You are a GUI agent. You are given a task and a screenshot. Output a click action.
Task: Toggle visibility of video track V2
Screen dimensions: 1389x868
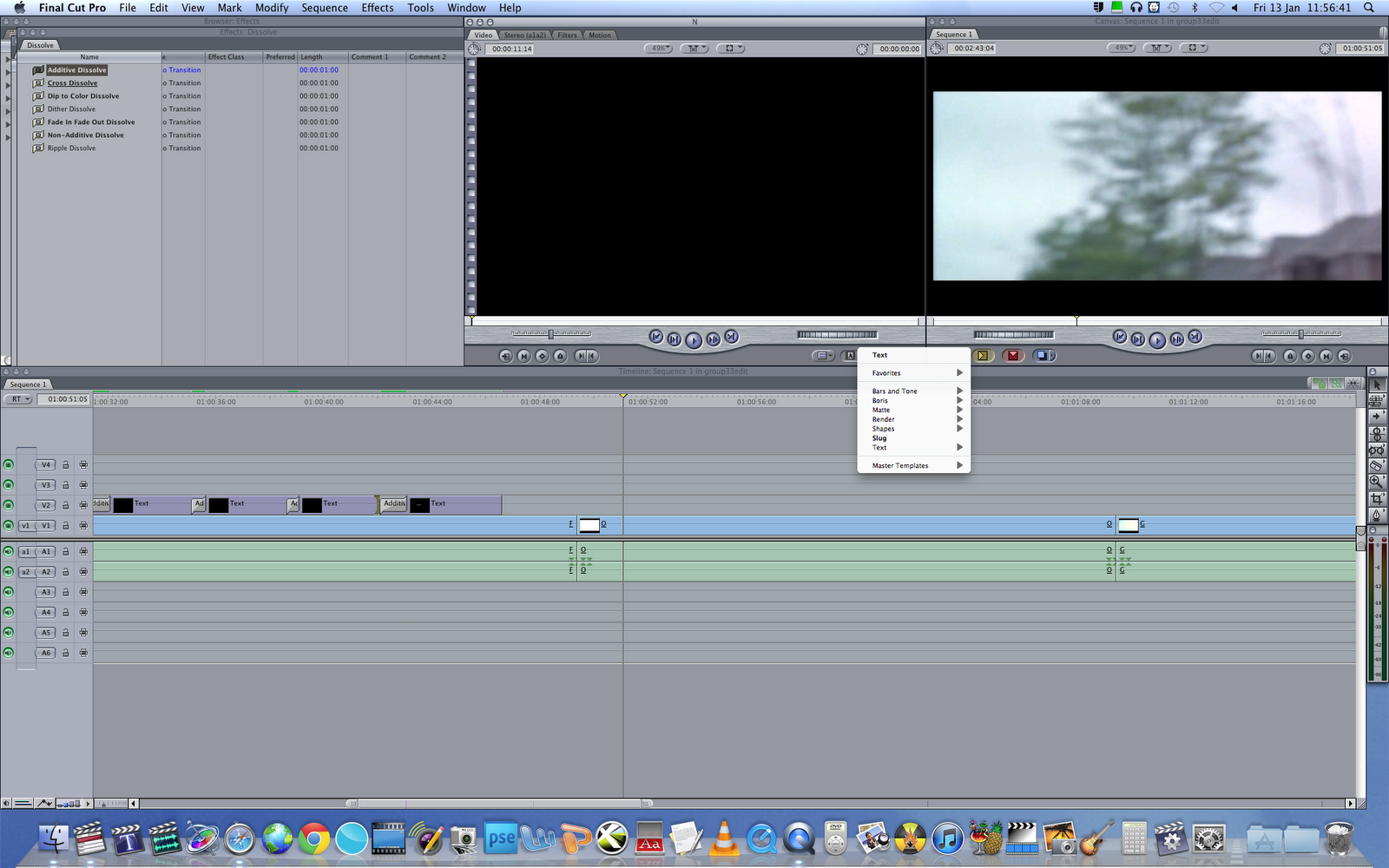click(x=9, y=505)
